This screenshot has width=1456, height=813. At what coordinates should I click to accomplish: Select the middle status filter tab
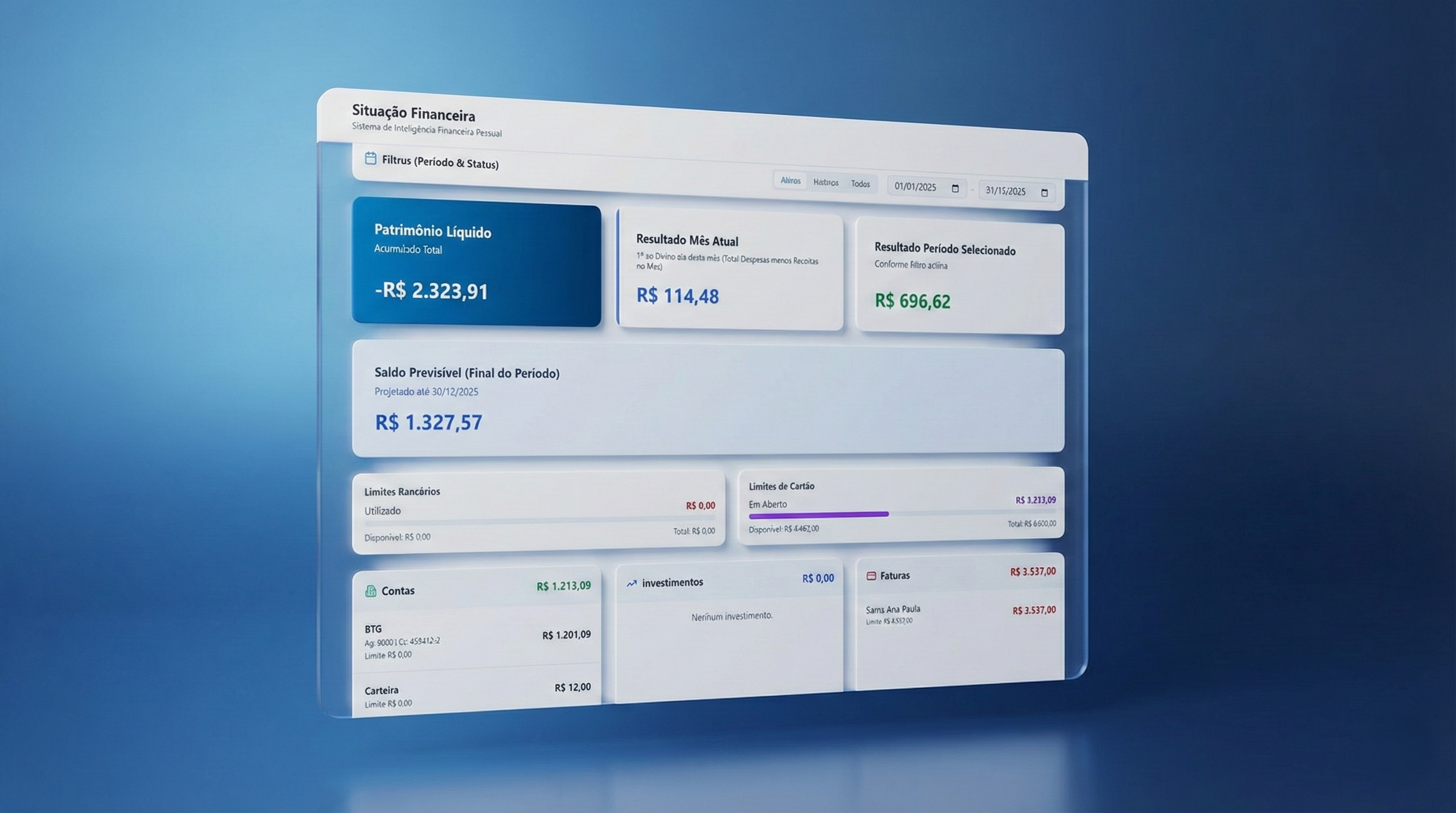tap(826, 182)
